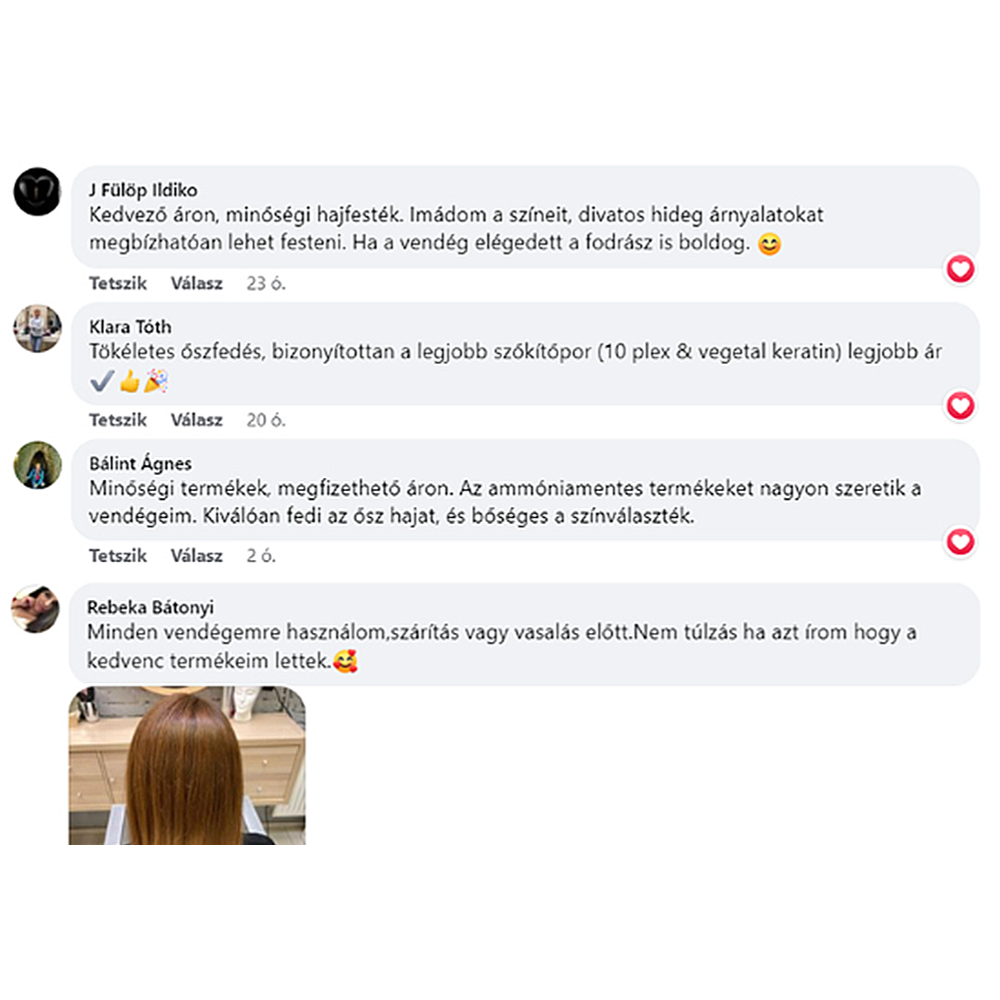
Task: Click heart reaction on Klara Tóth's comment
Action: click(x=960, y=406)
